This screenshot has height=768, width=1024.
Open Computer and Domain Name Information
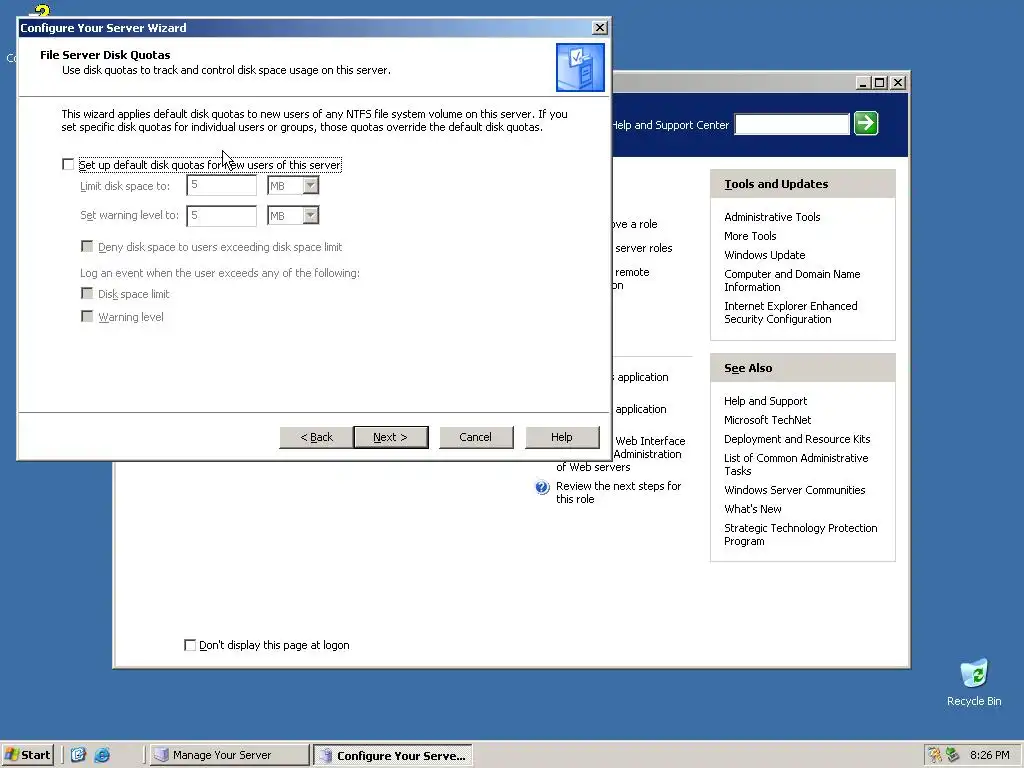(792, 280)
